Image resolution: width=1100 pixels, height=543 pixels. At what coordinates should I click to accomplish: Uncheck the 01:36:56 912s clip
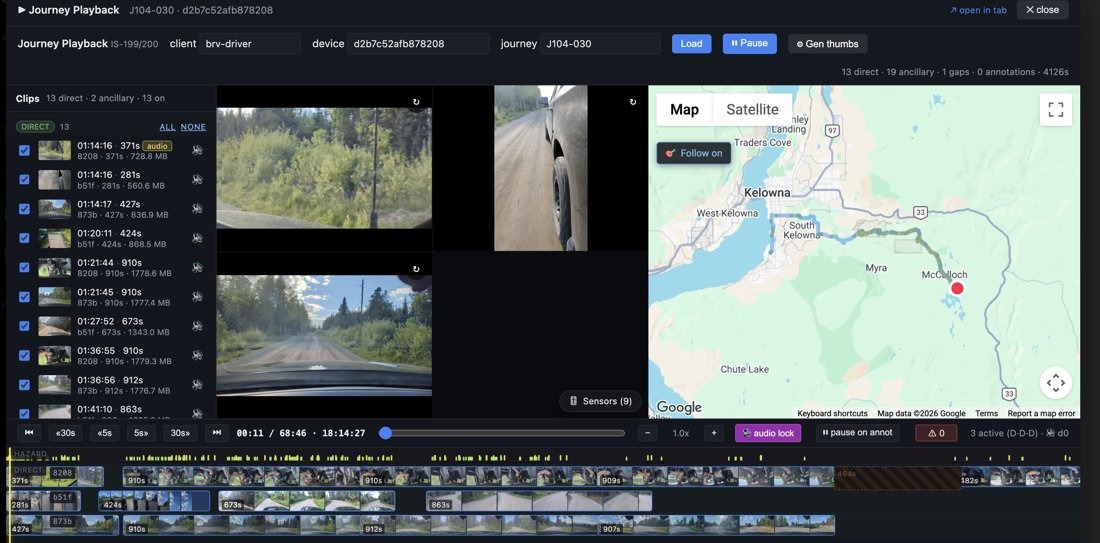tap(25, 384)
